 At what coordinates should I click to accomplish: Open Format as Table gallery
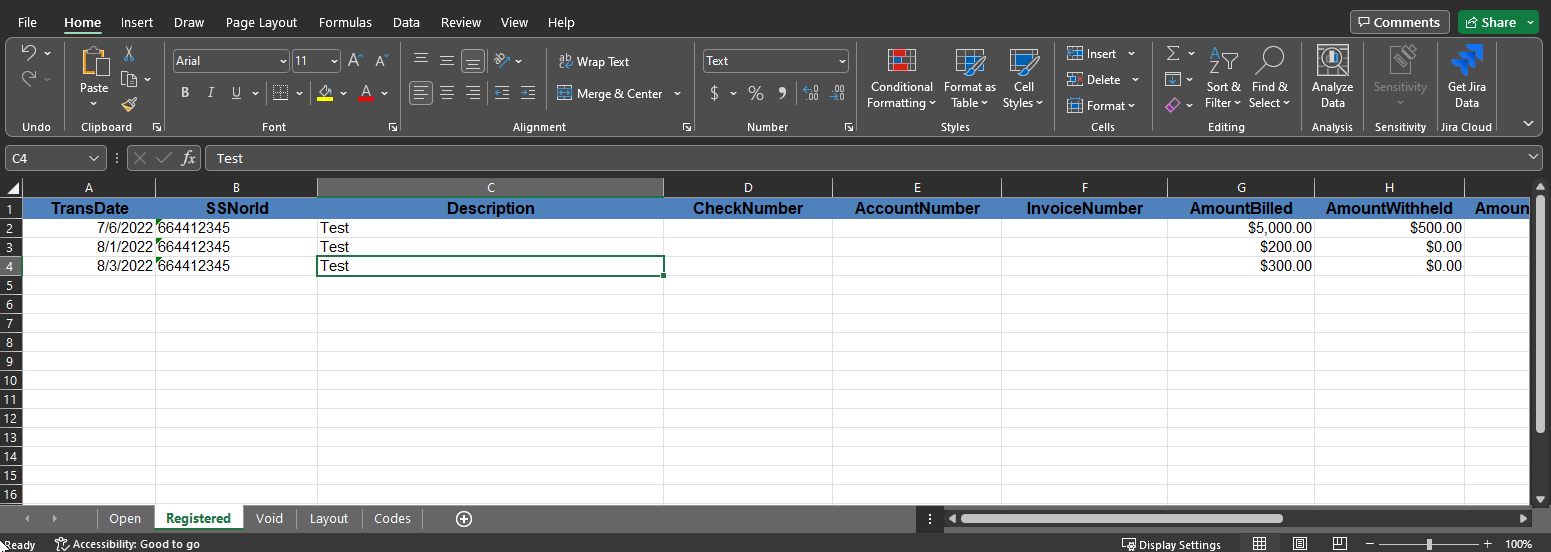tap(970, 78)
